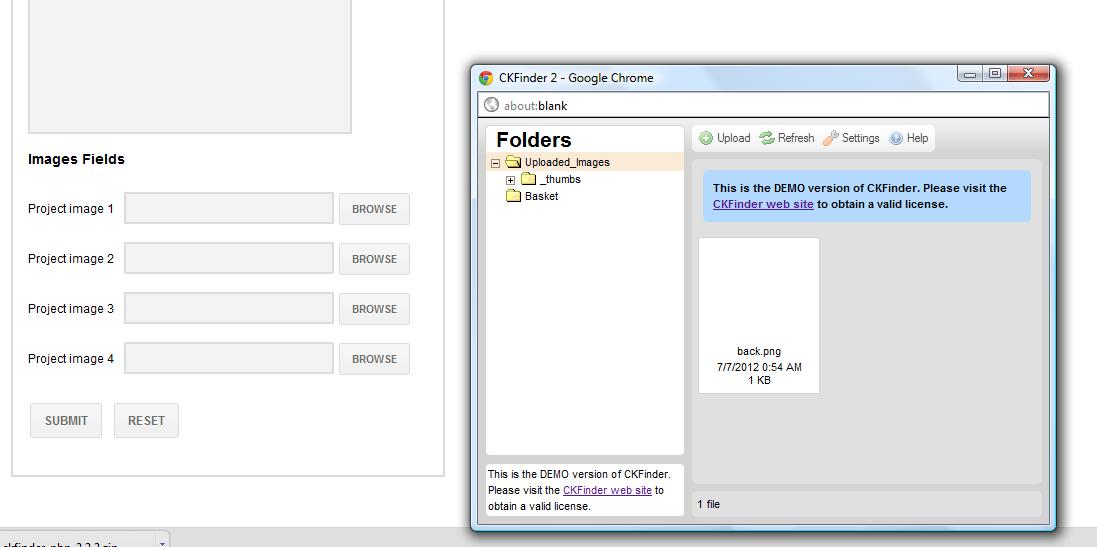Expand the _thumbs folder node
Viewport: 1097px width, 547px height.
pos(511,180)
